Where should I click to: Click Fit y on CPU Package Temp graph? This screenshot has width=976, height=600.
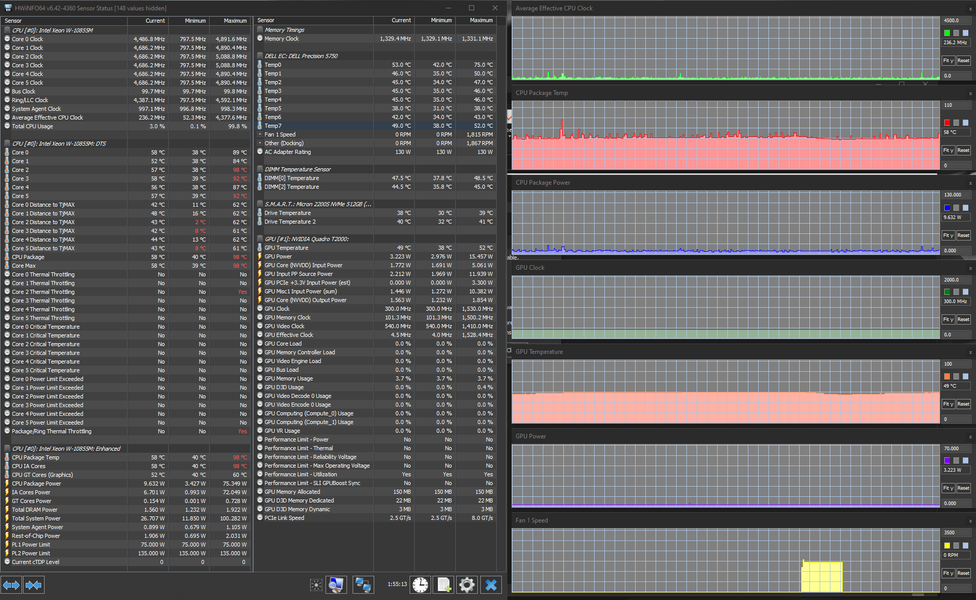tap(948, 150)
